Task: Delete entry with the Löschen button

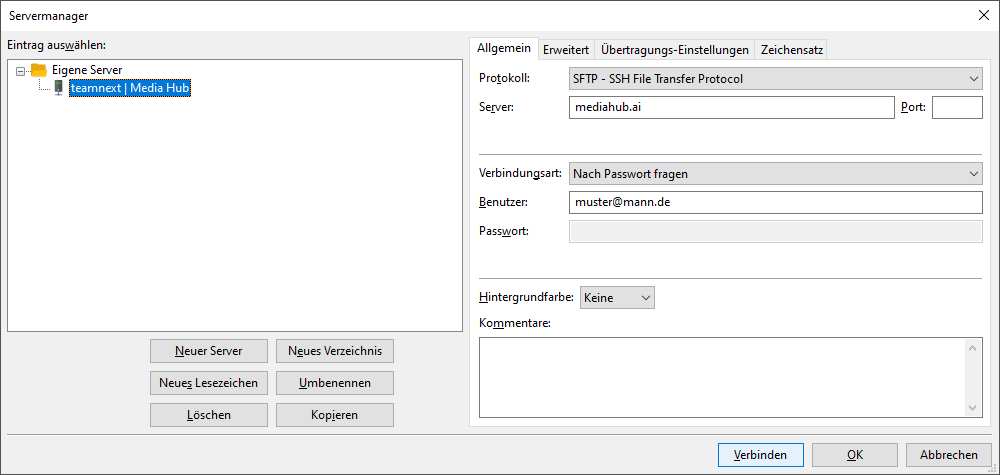Action: (x=209, y=415)
